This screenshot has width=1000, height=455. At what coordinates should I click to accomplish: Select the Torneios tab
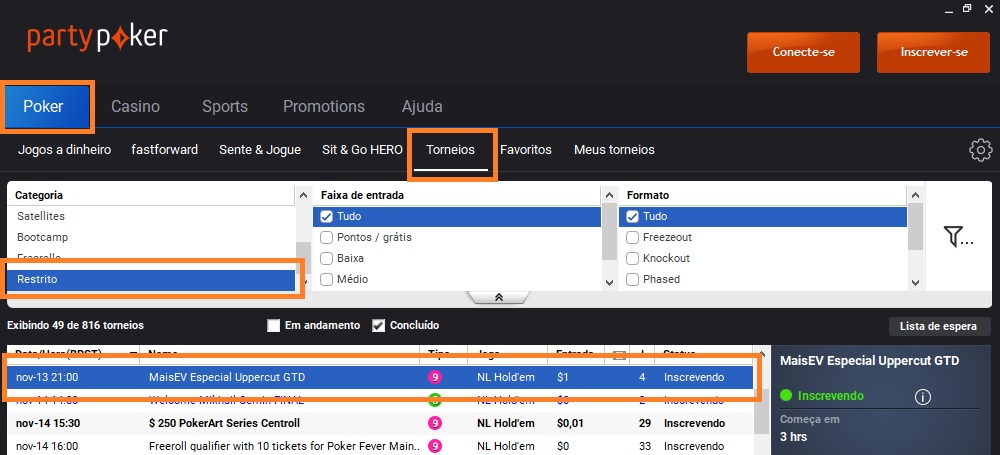tap(450, 150)
